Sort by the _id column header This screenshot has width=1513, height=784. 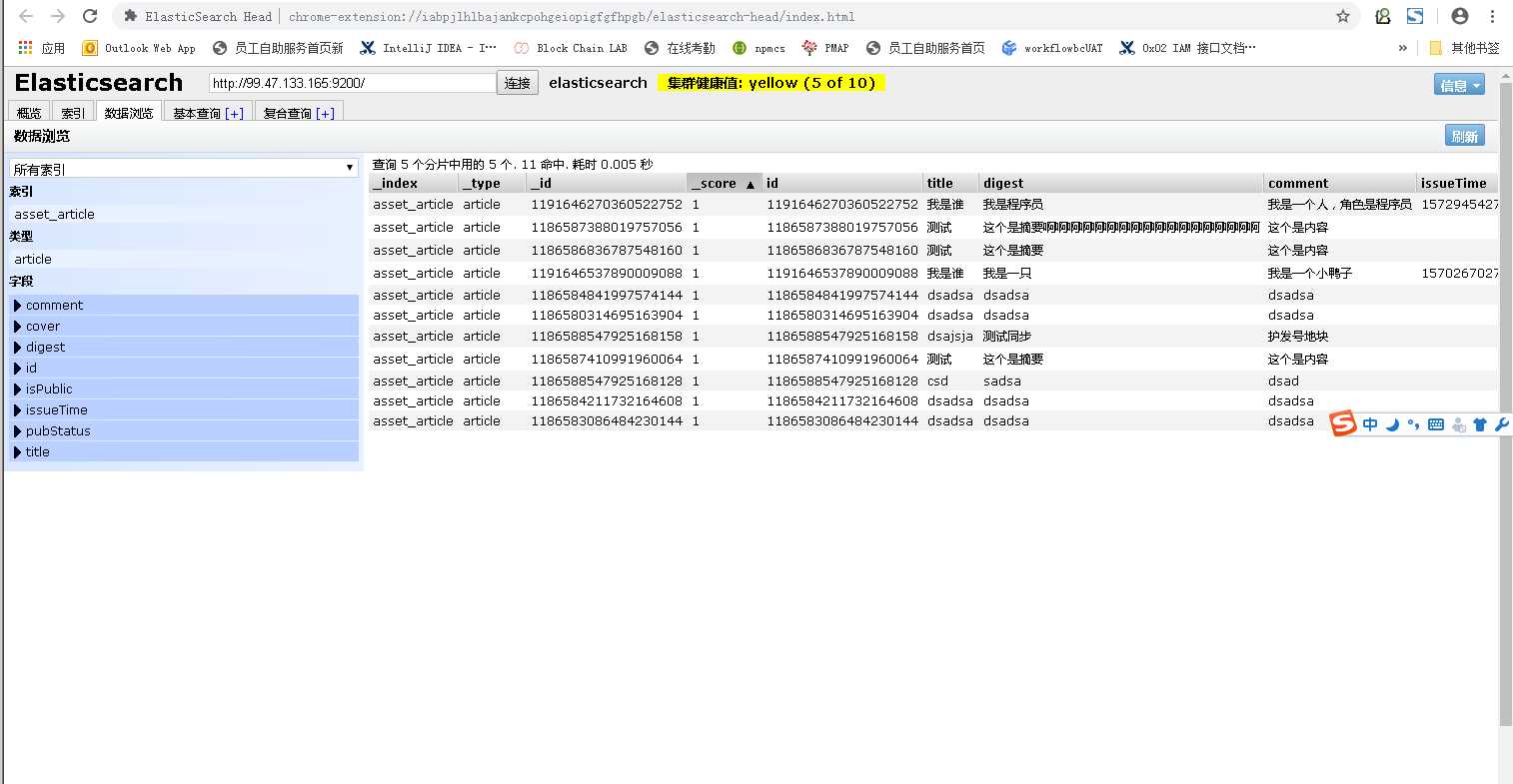pos(607,183)
